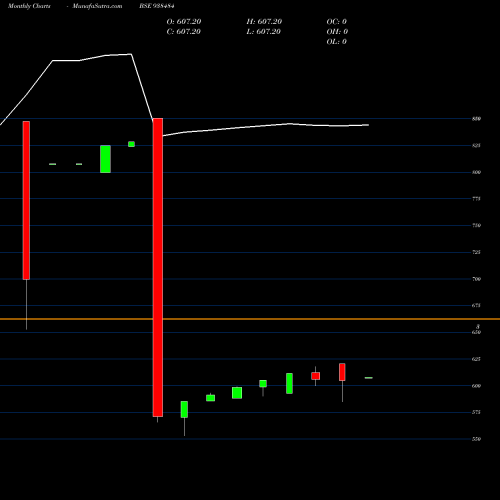The image size is (500, 500).
Task: Click the 725 price axis label
Action: click(476, 252)
